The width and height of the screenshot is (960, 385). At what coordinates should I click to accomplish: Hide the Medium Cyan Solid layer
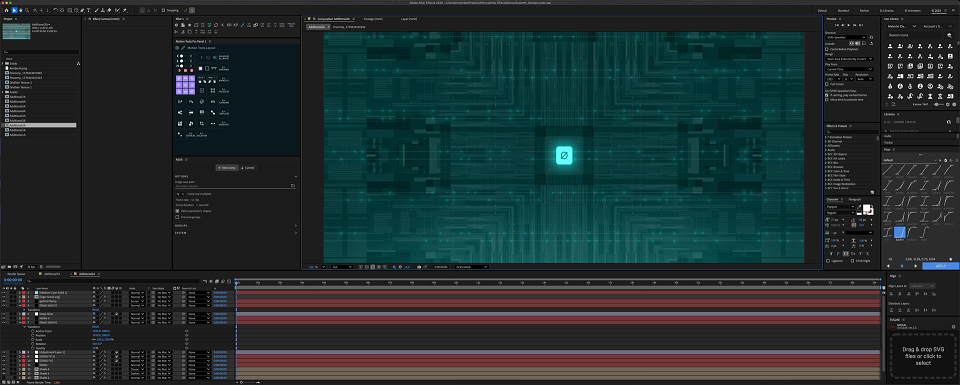[x=3, y=293]
